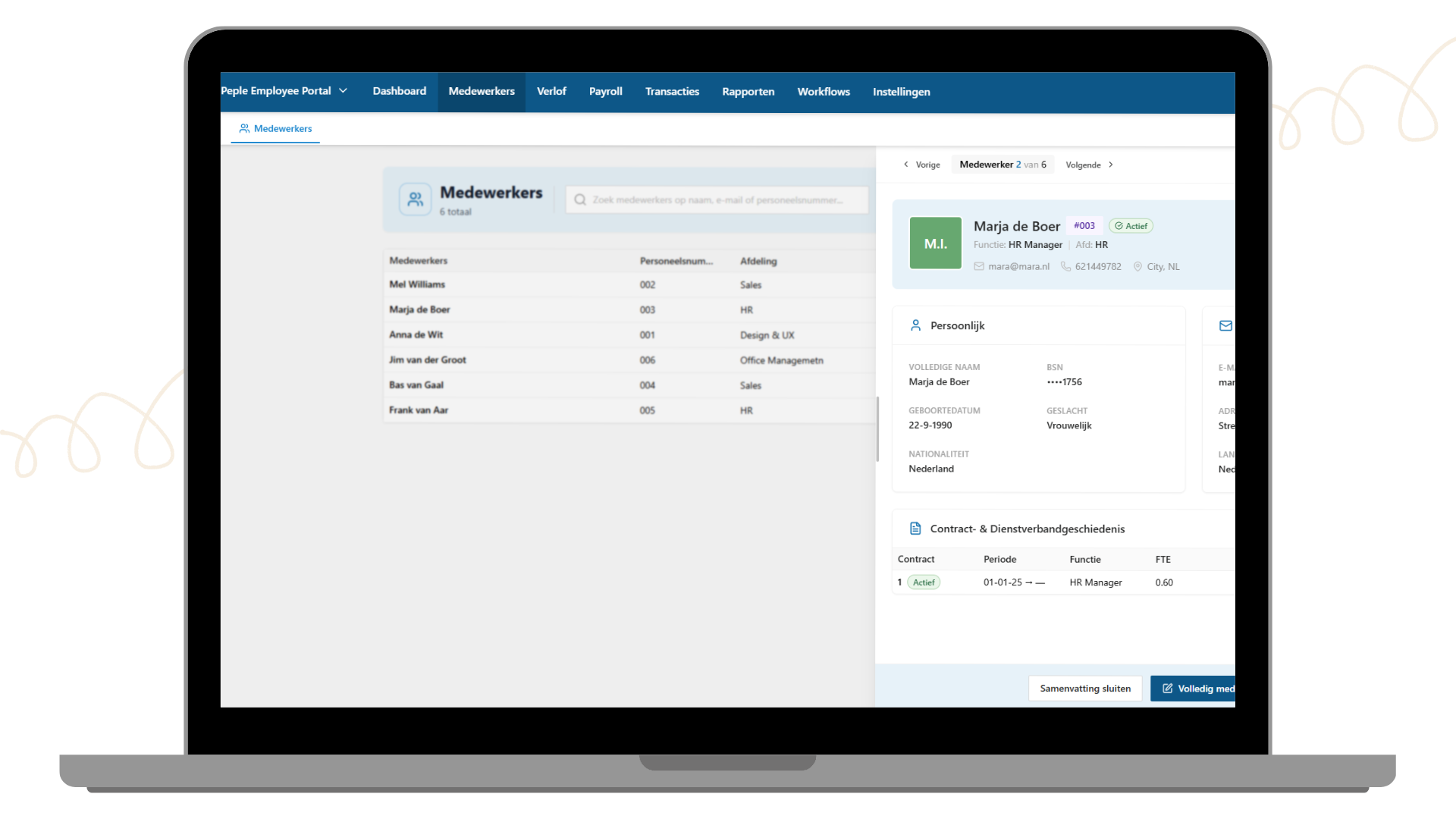Viewport: 1456px width, 819px height.
Task: Click the phone icon beside 621449782
Action: click(x=1065, y=267)
